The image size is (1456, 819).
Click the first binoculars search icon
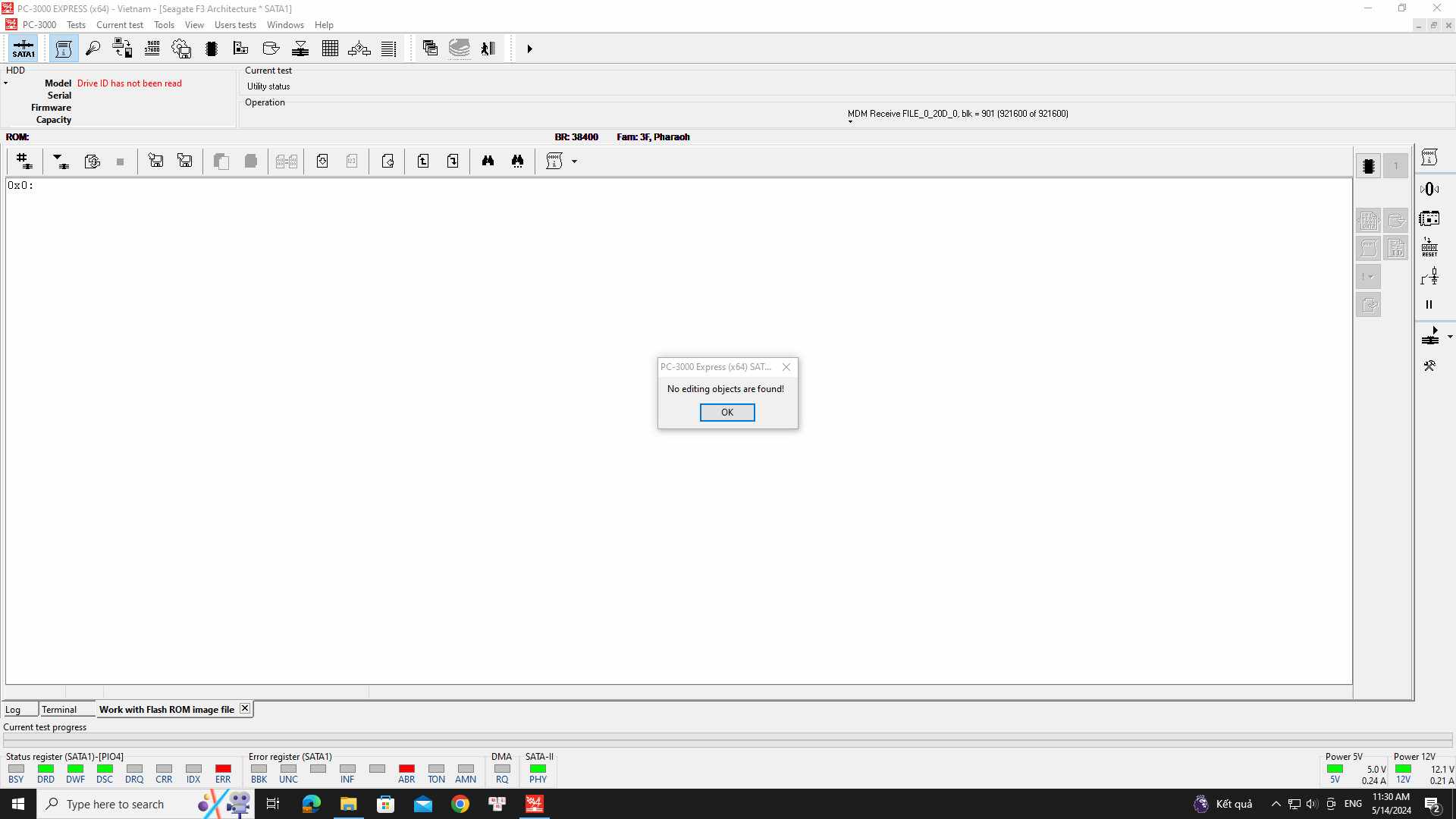[488, 162]
